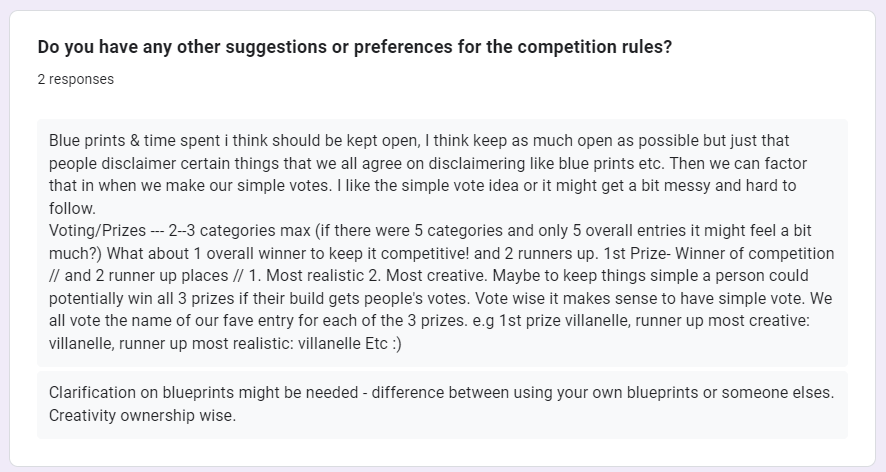Click "// and 2 runner up places" text
Screen dimensions: 886x472
coord(138,276)
